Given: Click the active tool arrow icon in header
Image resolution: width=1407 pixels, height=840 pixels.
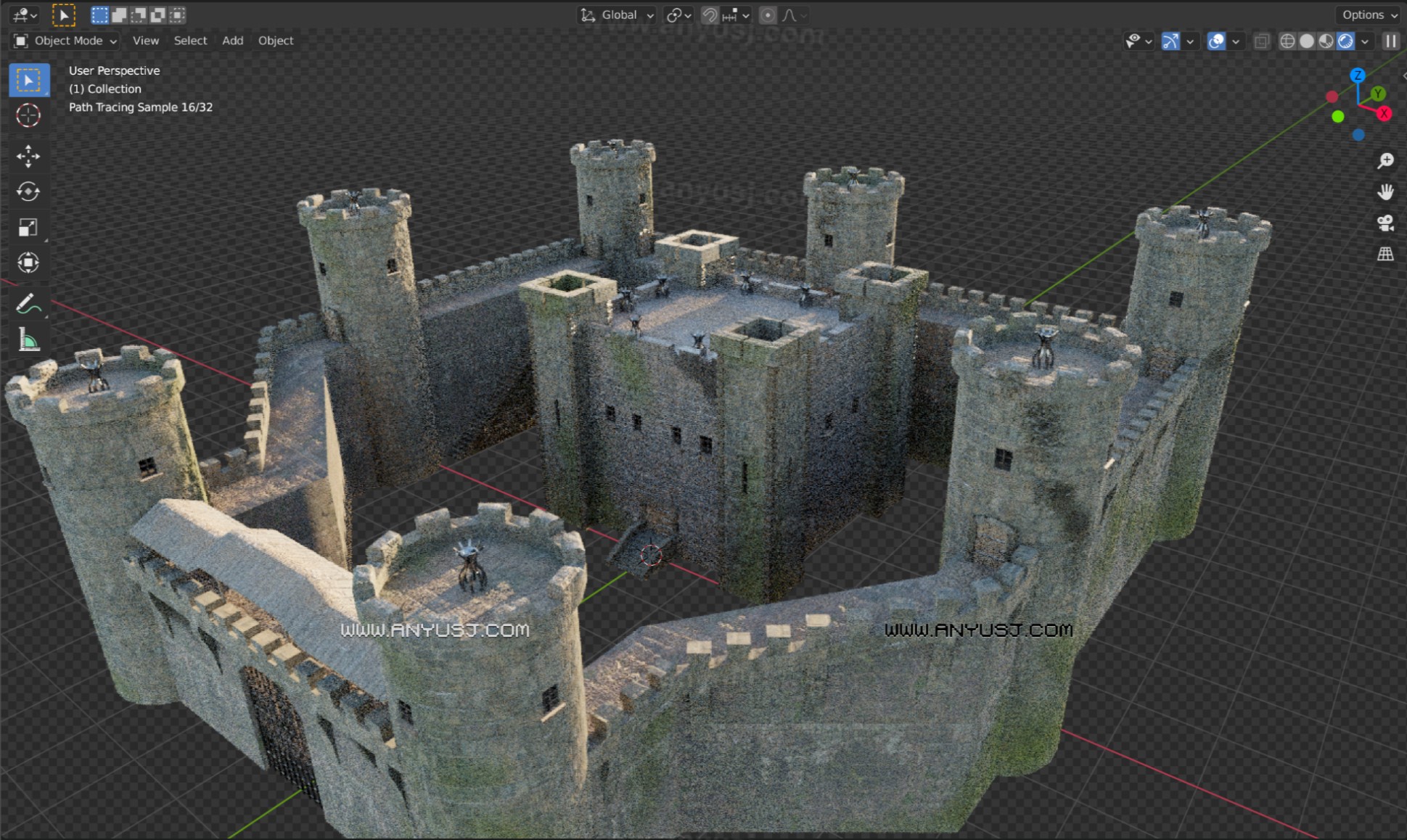Looking at the screenshot, I should pos(64,15).
